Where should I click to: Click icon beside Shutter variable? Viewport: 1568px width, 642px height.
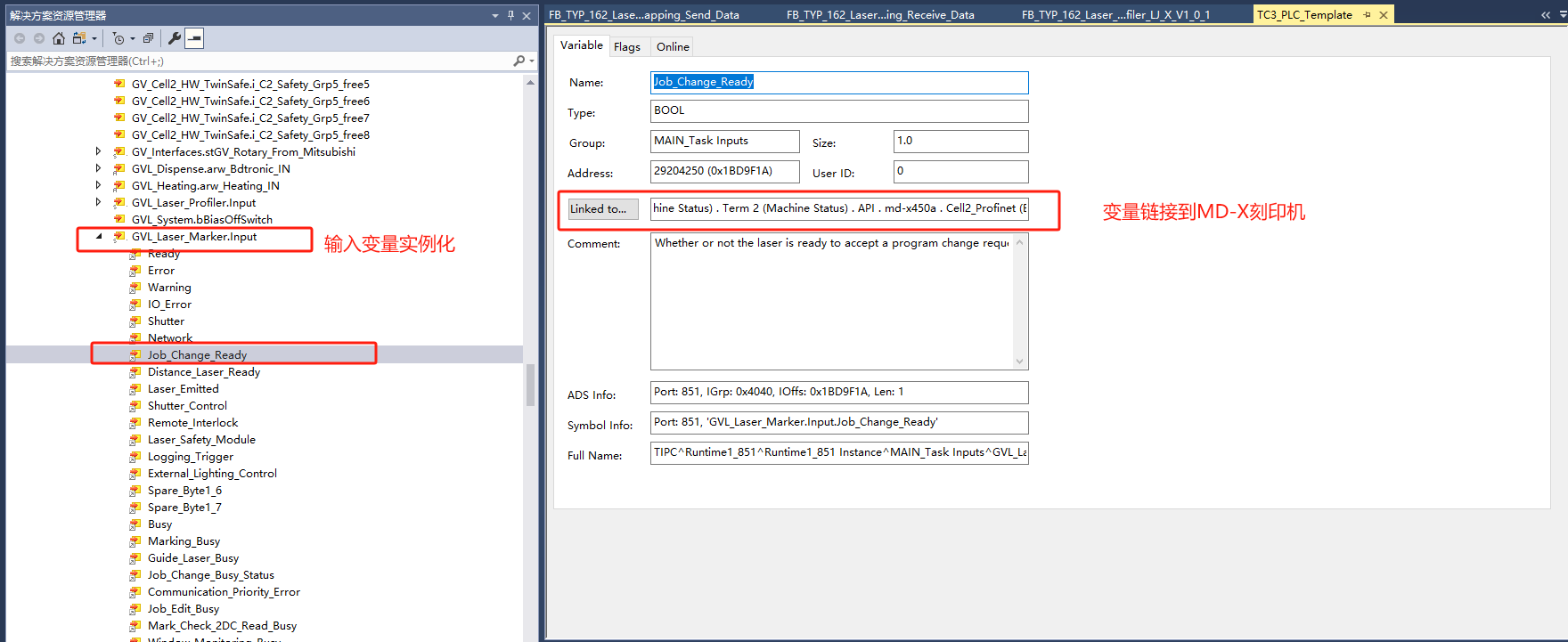[x=135, y=321]
